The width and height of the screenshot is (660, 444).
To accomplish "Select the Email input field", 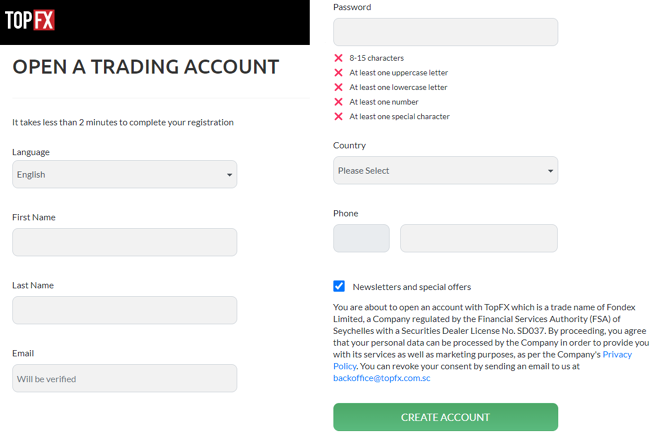I will point(124,378).
